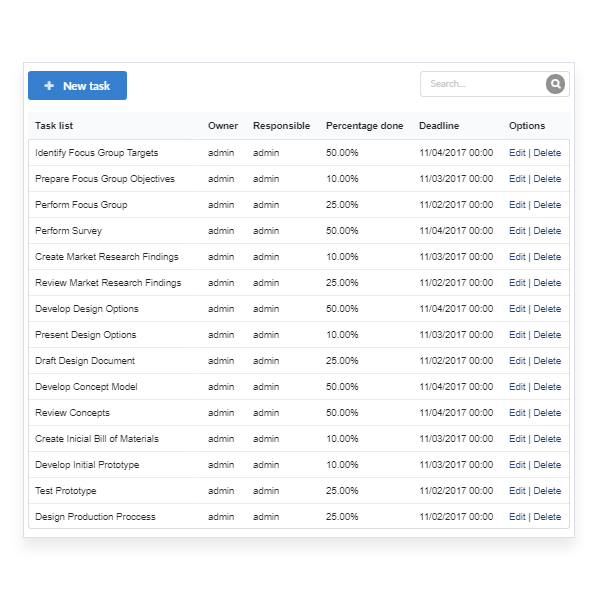Select the Prepare Focus Group Objectives task name

[105, 179]
